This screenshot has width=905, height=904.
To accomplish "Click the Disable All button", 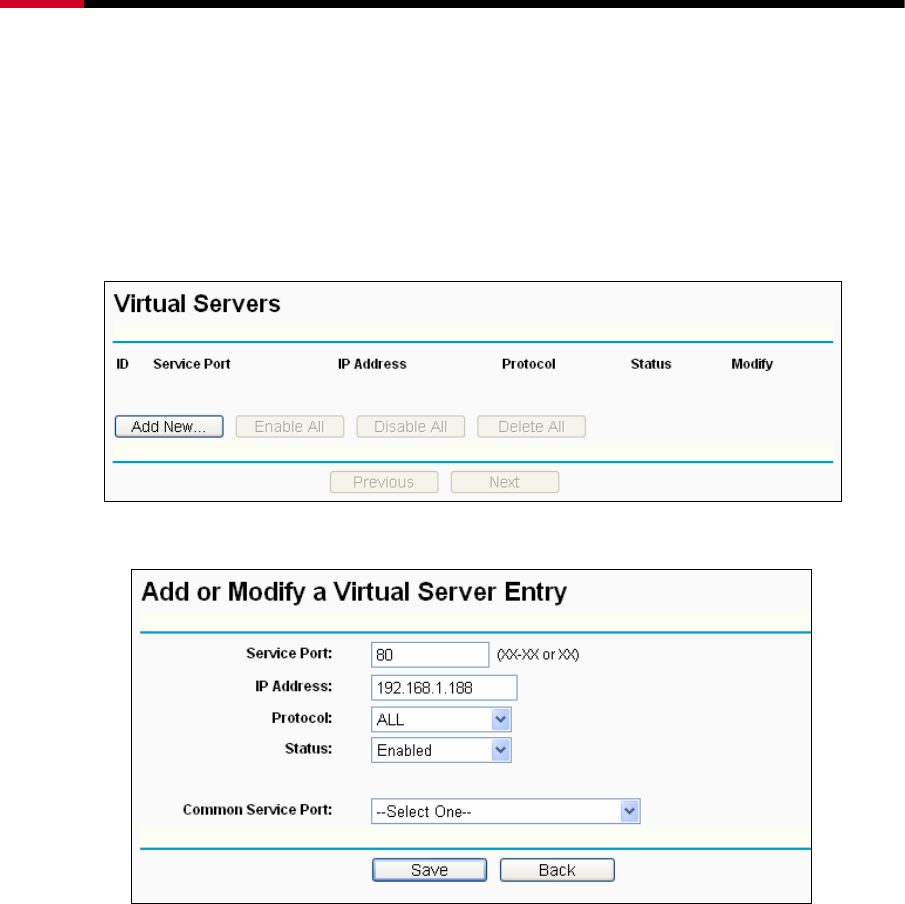I will (410, 427).
